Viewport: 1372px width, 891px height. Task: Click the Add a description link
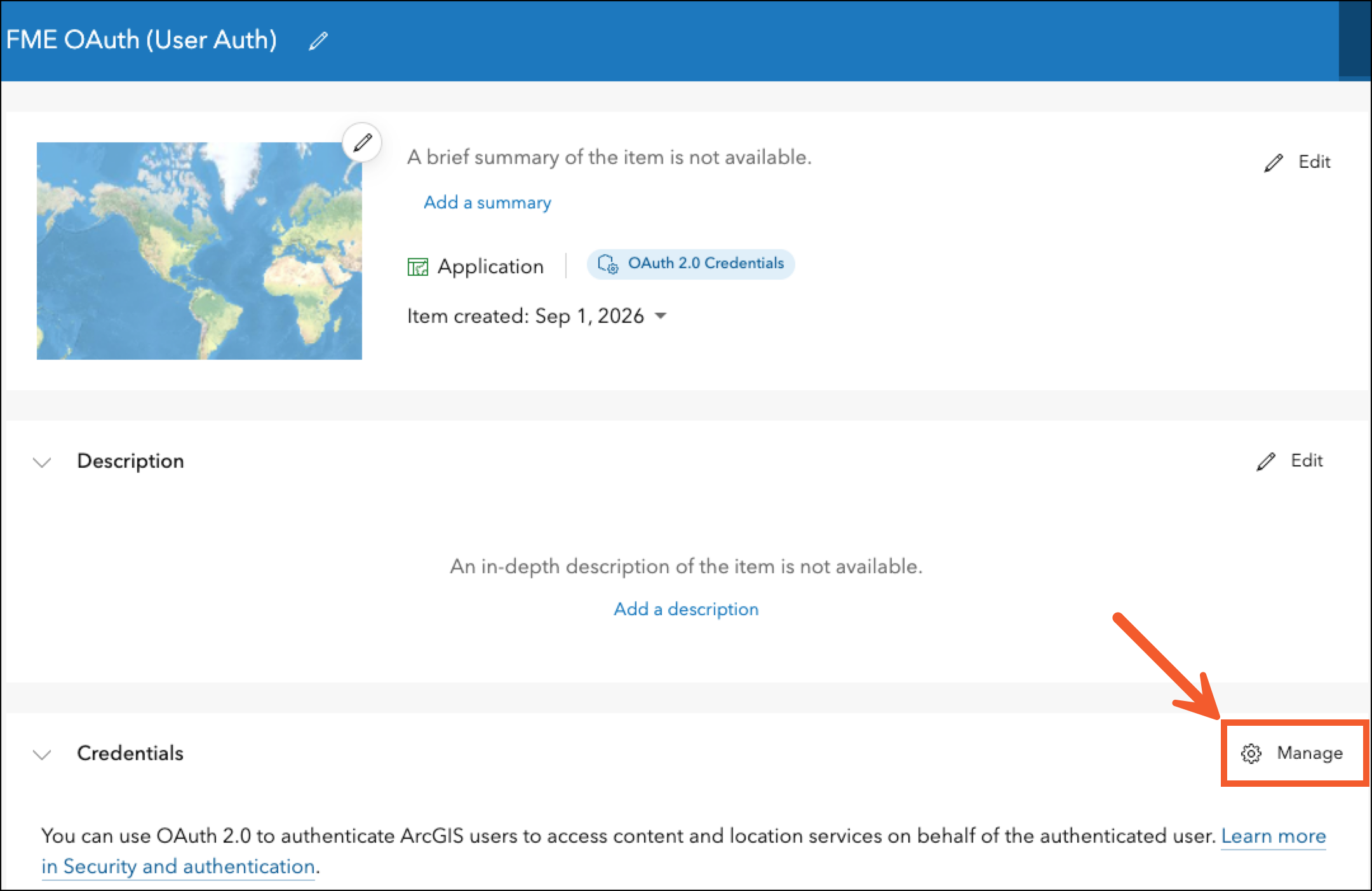(x=686, y=609)
